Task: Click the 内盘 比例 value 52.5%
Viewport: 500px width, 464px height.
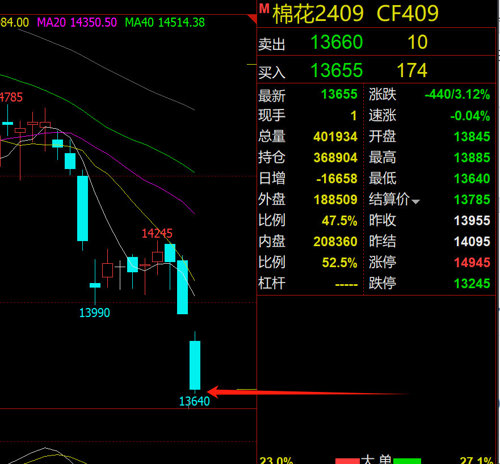Action: (x=340, y=263)
